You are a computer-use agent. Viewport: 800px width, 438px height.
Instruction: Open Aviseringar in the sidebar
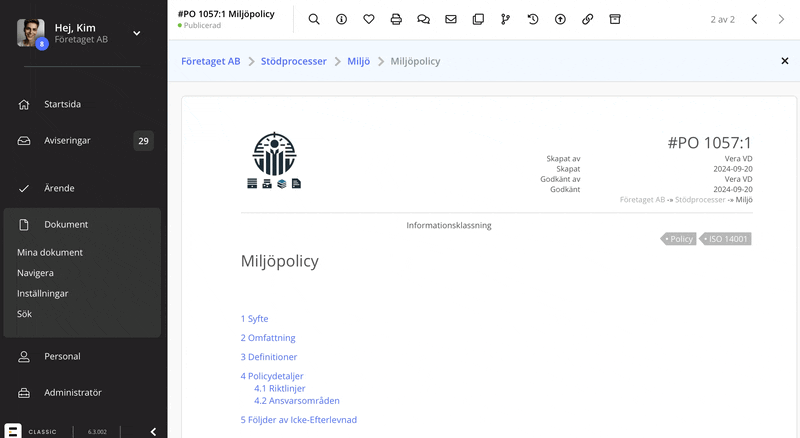coord(67,141)
